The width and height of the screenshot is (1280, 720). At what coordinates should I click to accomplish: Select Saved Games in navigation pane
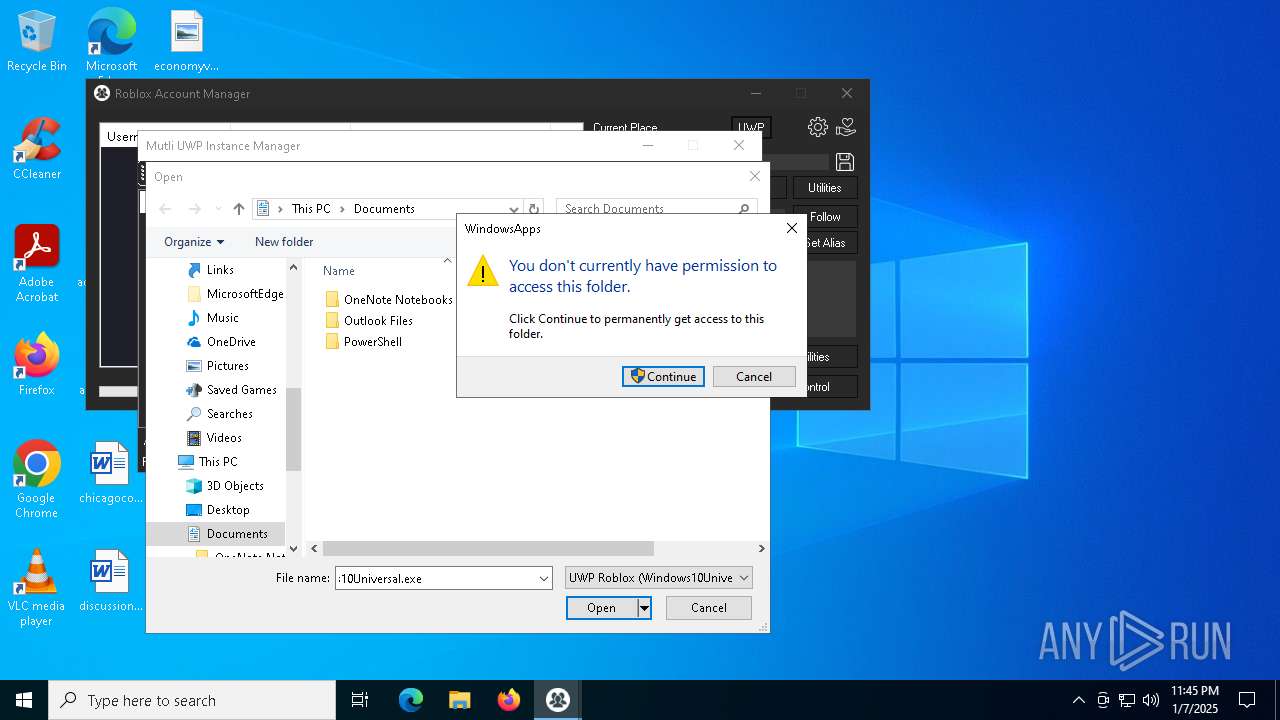coord(241,390)
